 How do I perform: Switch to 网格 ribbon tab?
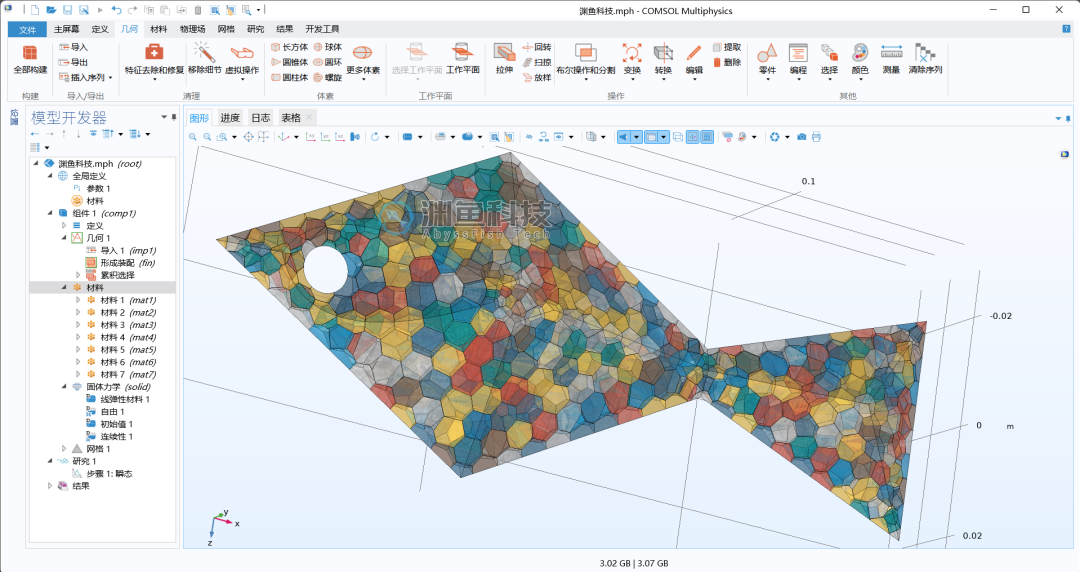click(x=226, y=29)
